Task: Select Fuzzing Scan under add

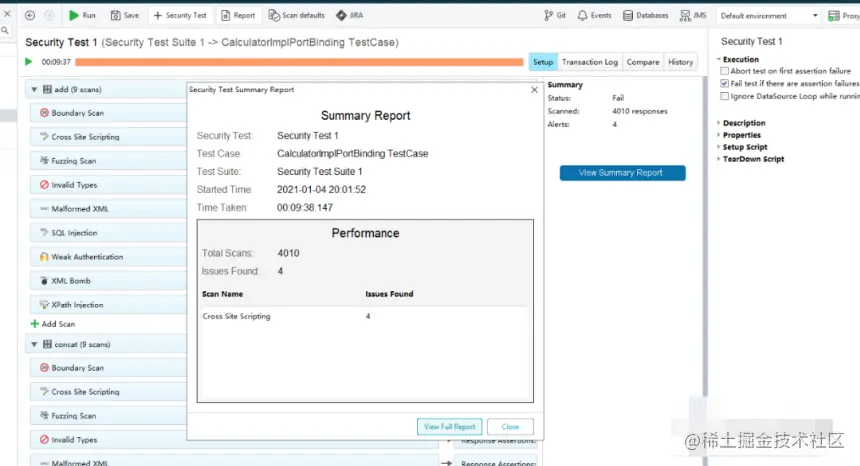Action: pos(109,161)
